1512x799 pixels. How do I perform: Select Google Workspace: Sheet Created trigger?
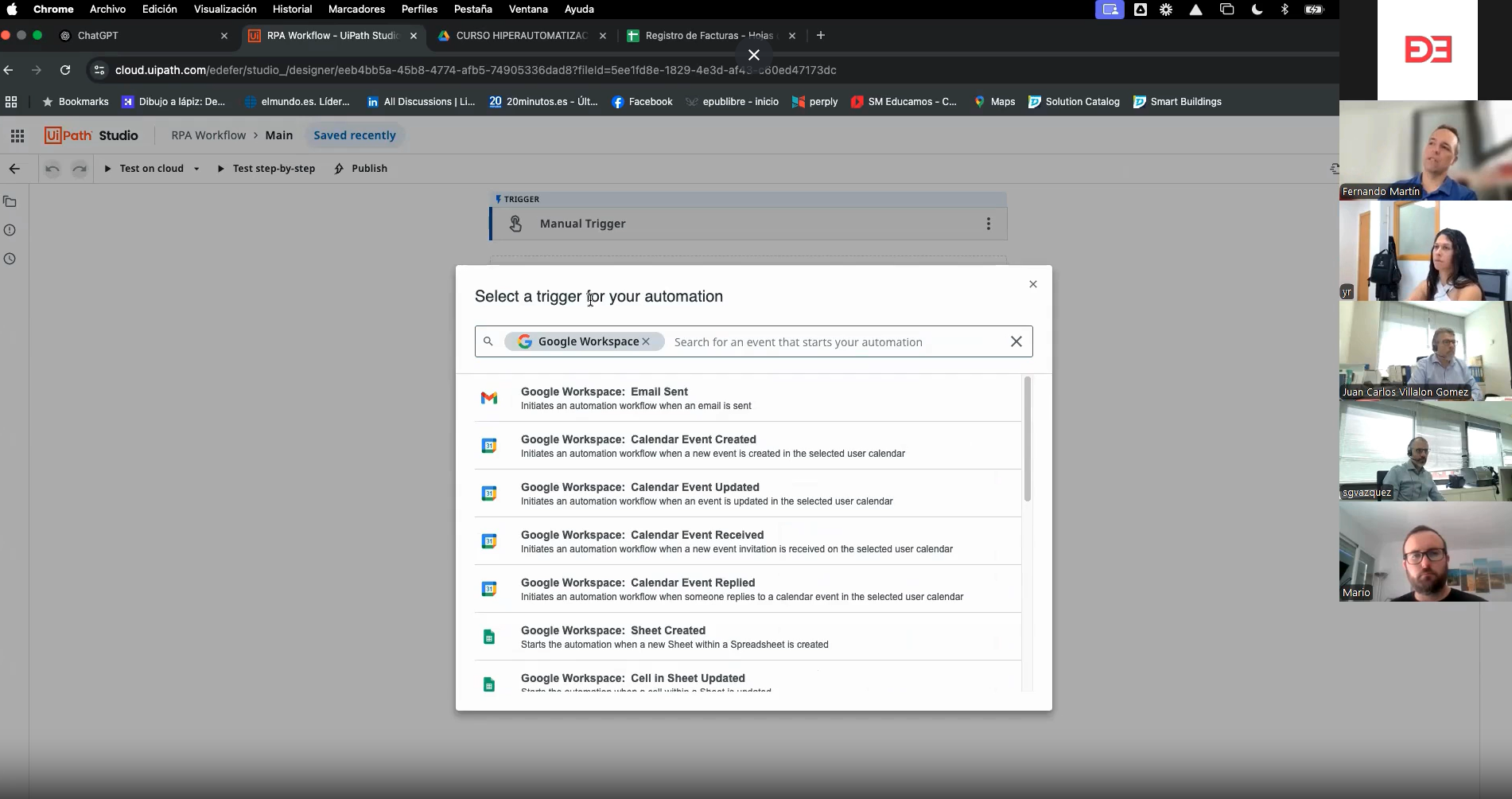pos(748,637)
